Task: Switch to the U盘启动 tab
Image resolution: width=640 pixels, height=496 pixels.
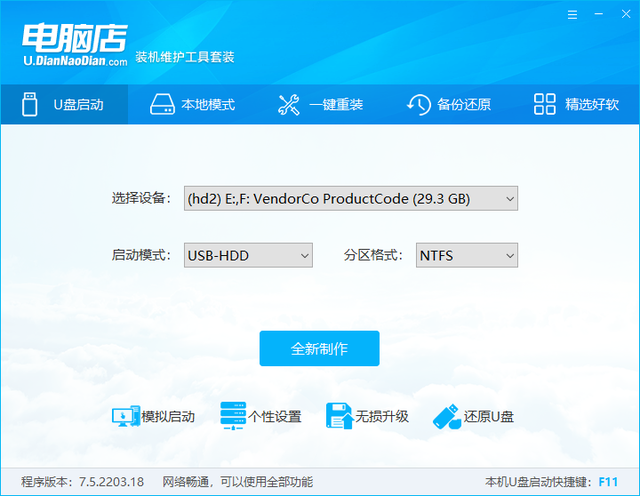Action: coord(64,105)
